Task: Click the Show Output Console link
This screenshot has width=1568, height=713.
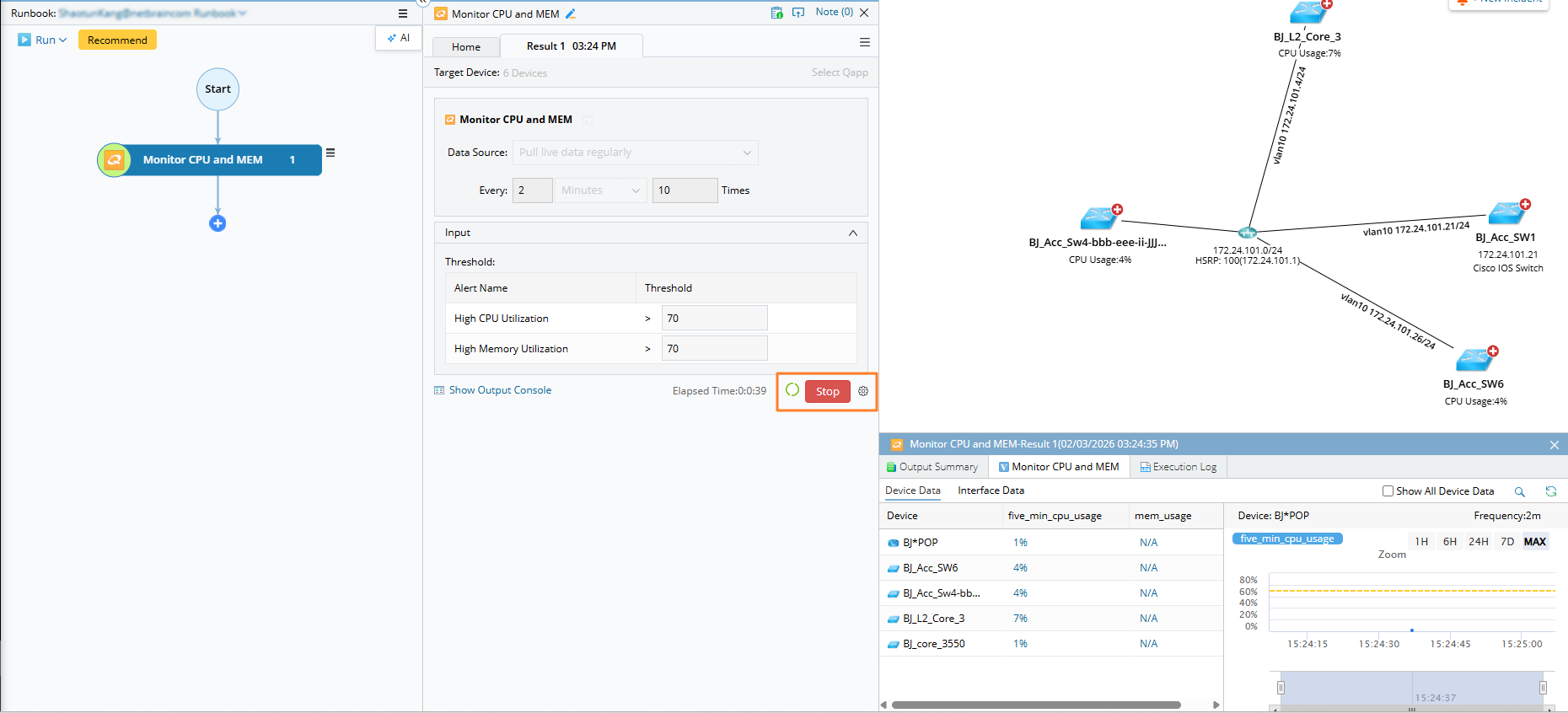Action: click(500, 390)
